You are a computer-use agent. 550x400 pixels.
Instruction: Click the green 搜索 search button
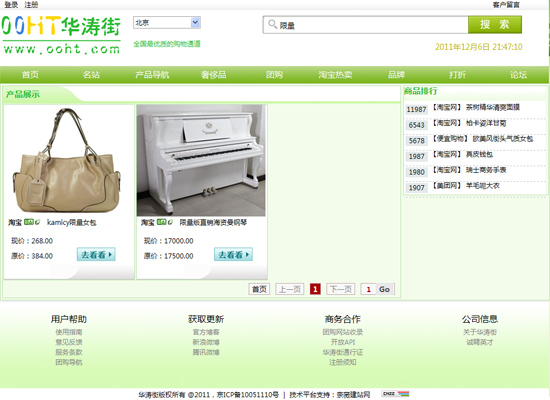point(495,25)
